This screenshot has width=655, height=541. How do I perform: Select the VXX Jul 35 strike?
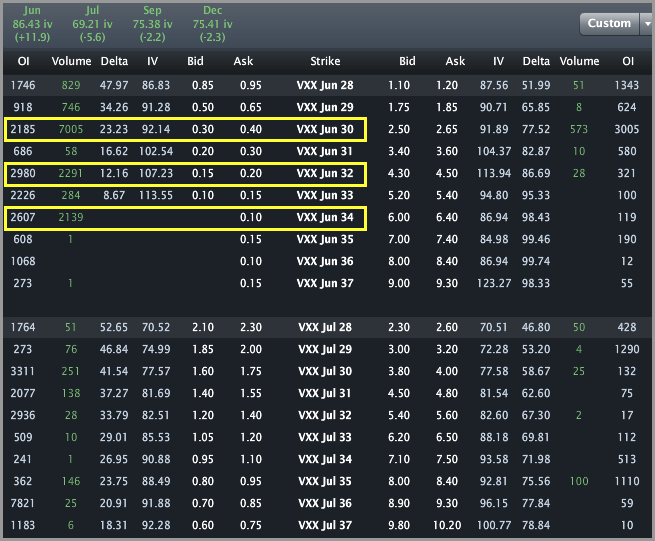pos(325,481)
